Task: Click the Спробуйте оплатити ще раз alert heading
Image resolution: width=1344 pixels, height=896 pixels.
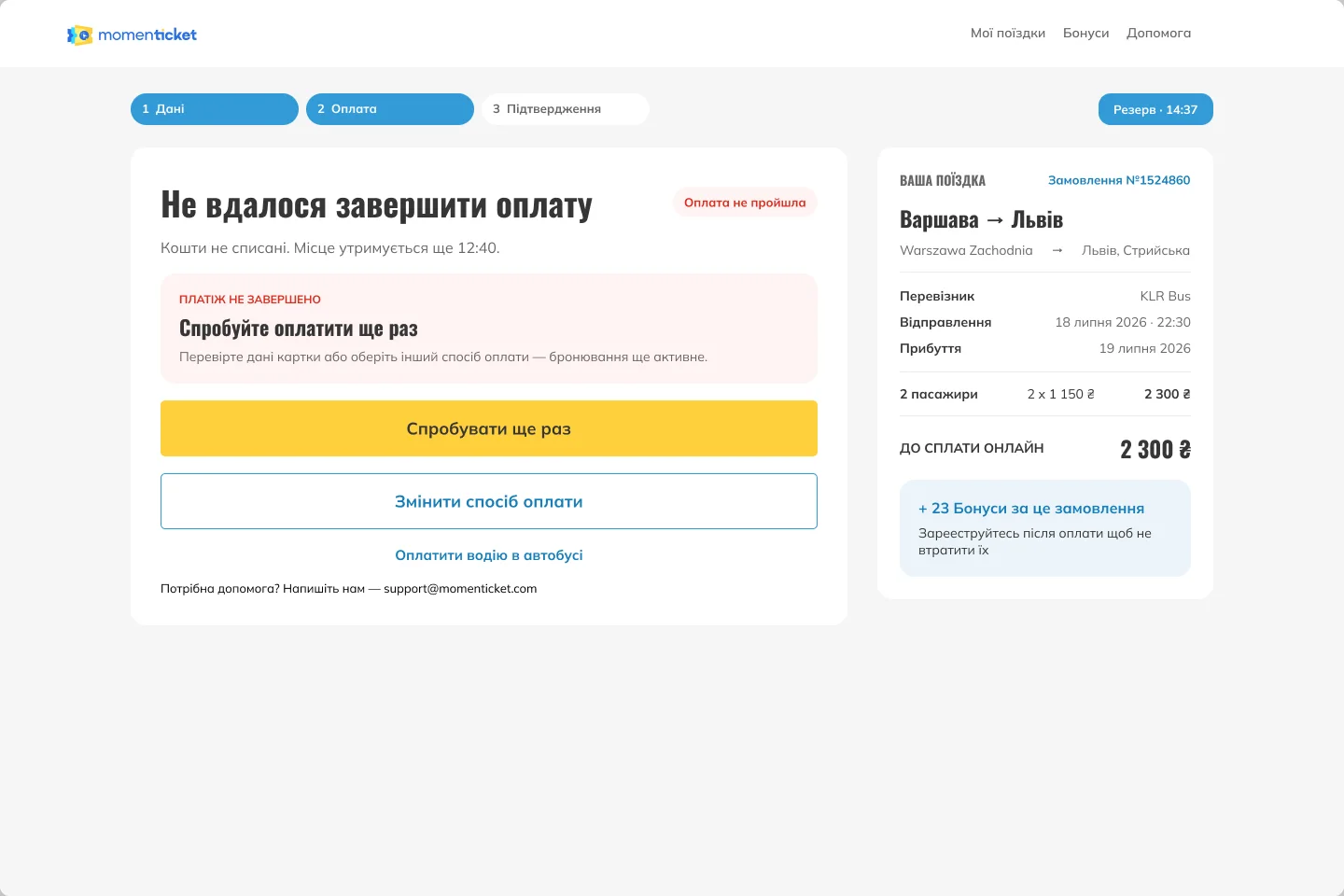Action: click(299, 329)
